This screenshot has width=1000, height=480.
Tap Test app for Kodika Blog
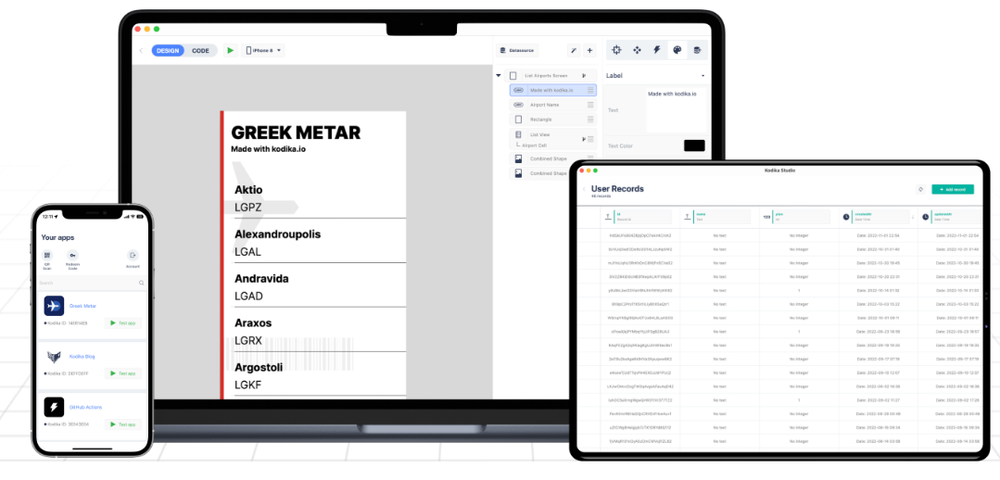point(123,374)
